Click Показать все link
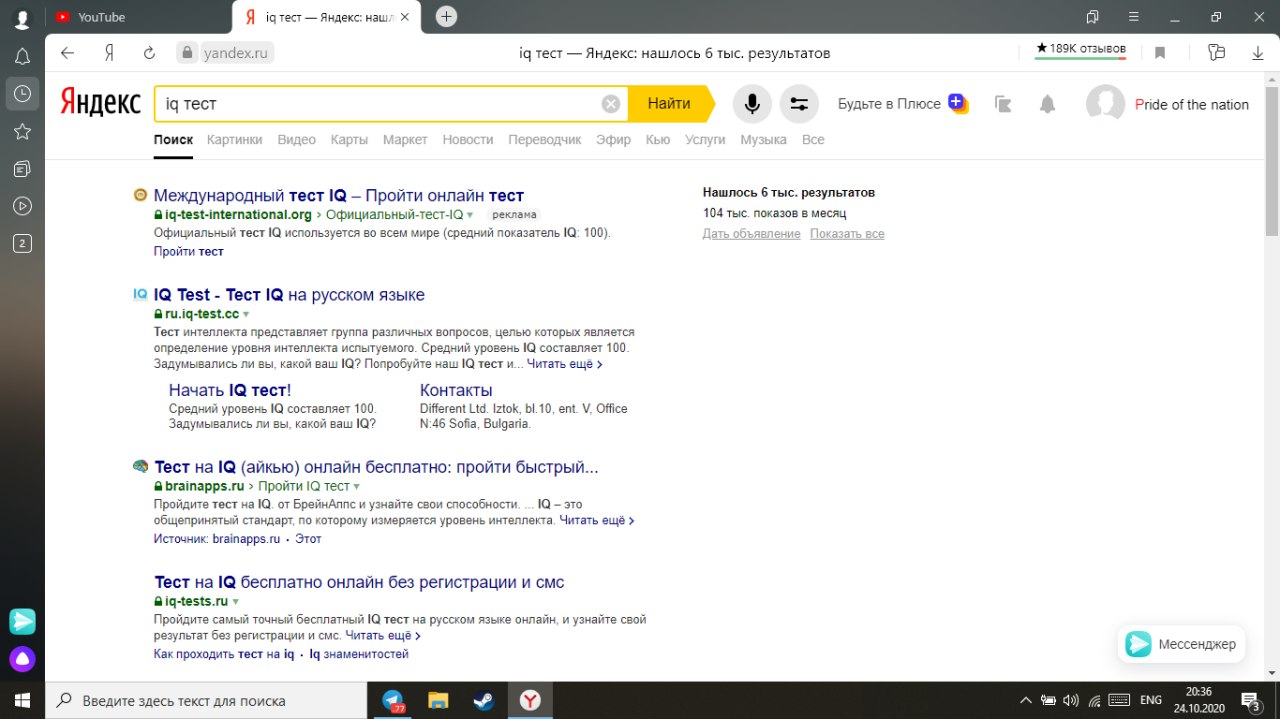This screenshot has height=719, width=1280. coord(847,234)
